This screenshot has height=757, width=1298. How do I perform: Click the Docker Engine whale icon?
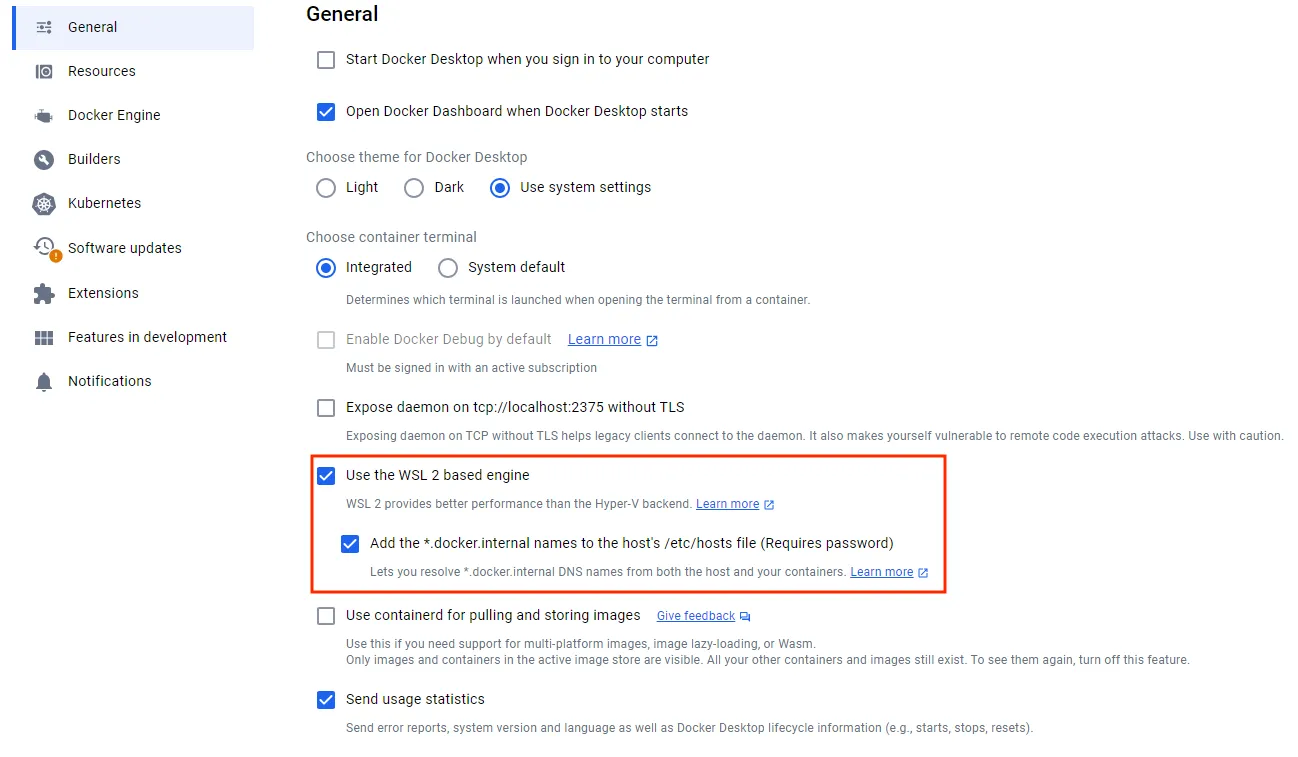[44, 115]
